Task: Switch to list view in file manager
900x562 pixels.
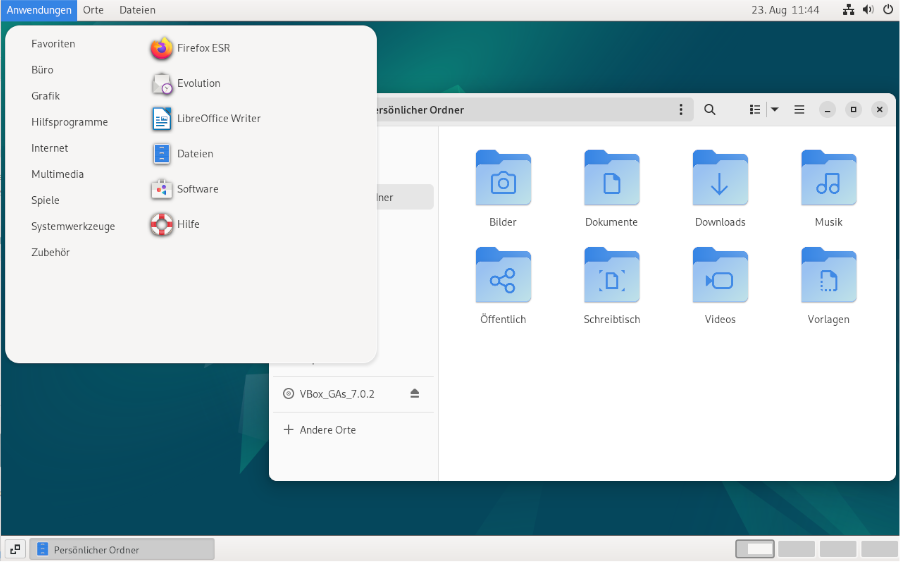Action: tap(755, 110)
